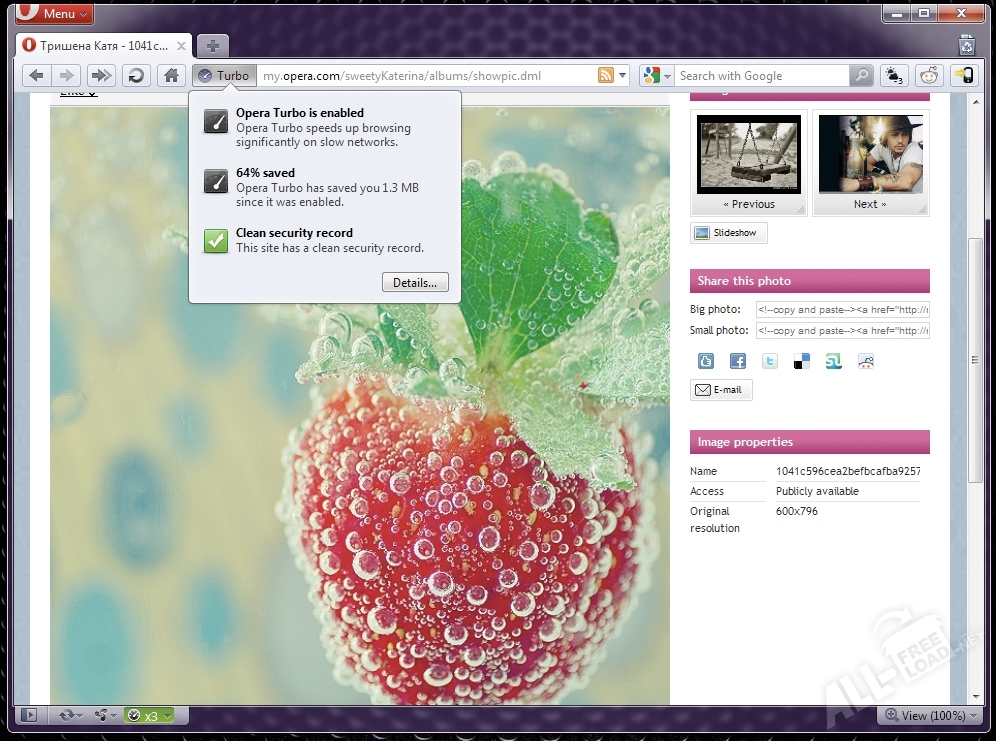996x741 pixels.
Task: Click the Reddit extension icon in toolbar
Action: (929, 76)
